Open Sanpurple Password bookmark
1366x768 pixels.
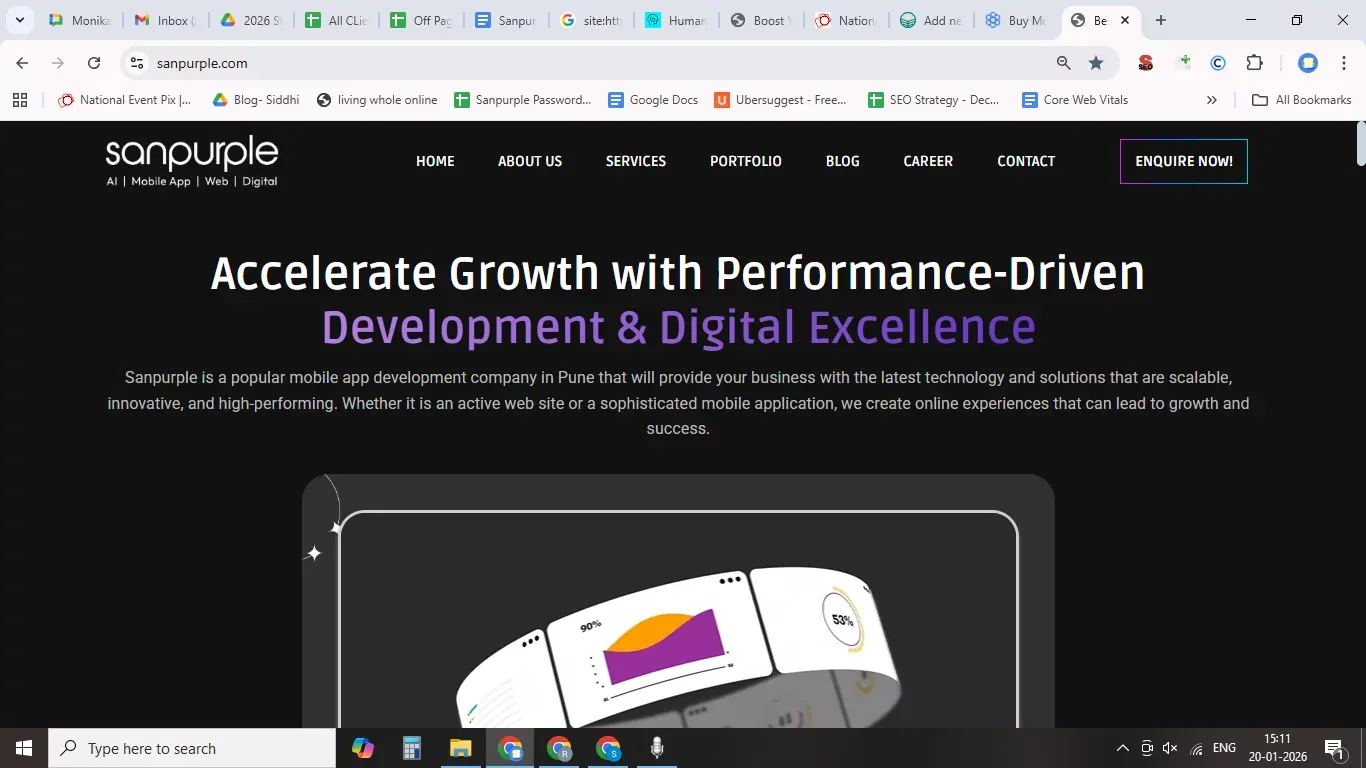[x=523, y=100]
